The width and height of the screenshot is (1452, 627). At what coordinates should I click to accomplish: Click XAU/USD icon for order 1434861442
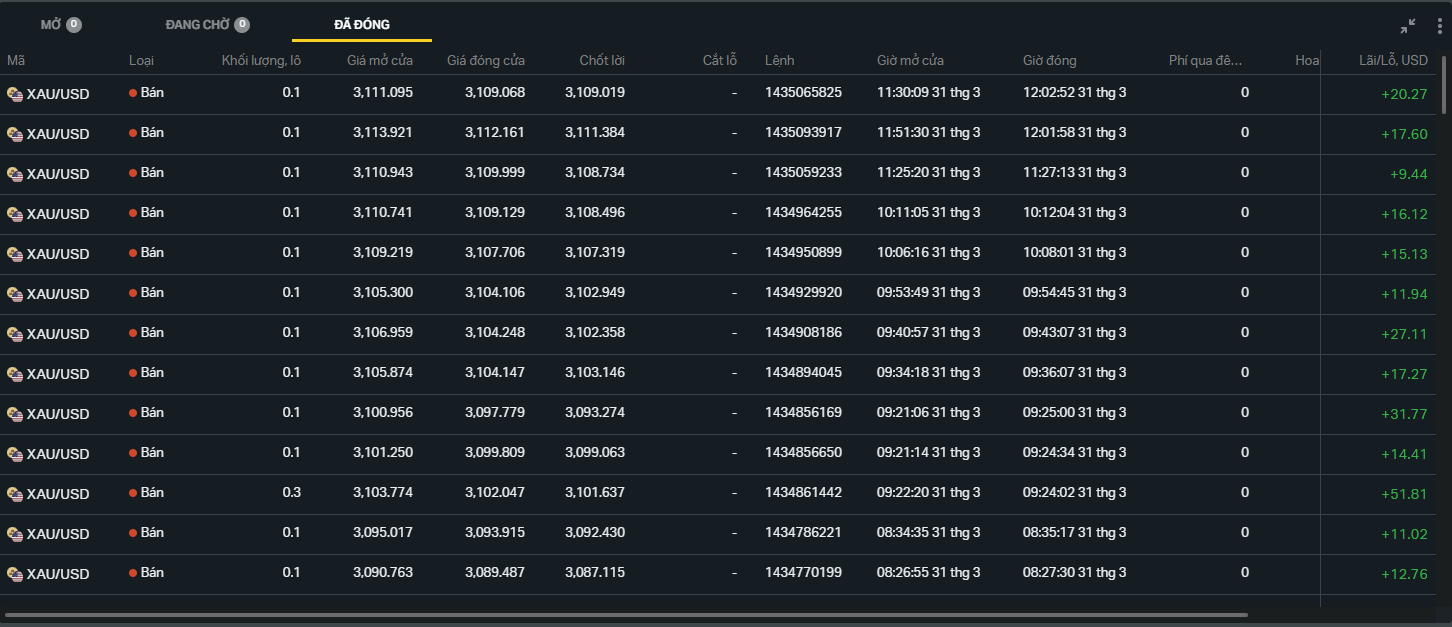[15, 494]
